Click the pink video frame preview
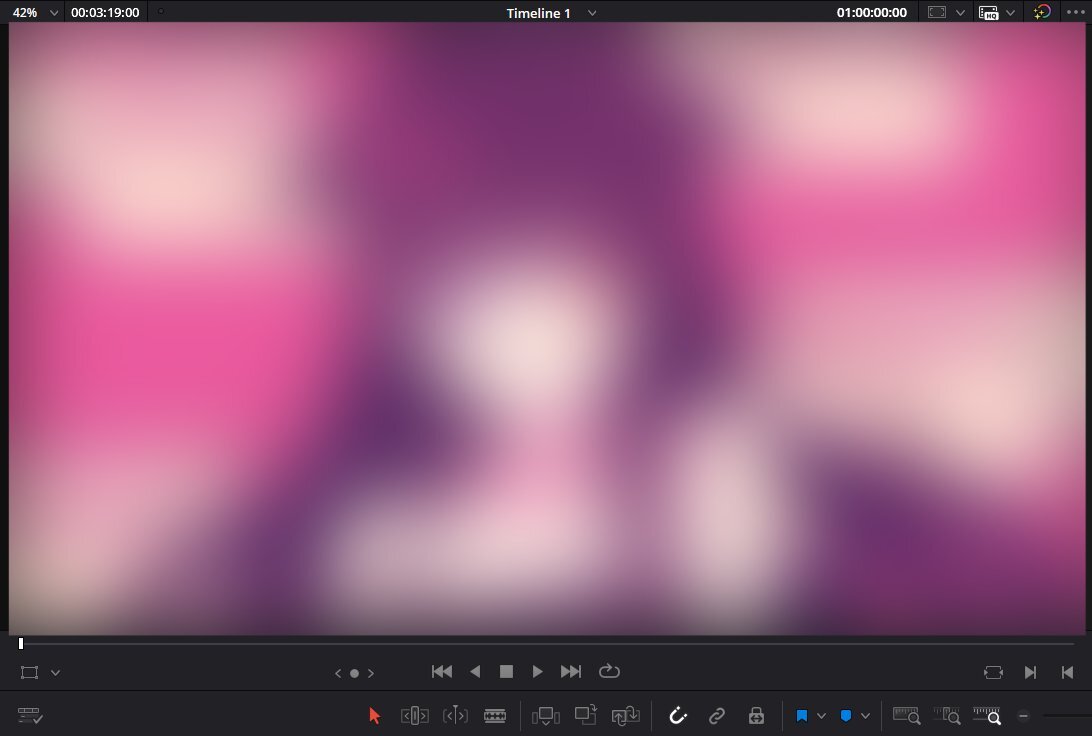Image resolution: width=1092 pixels, height=736 pixels. pyautogui.click(x=547, y=329)
